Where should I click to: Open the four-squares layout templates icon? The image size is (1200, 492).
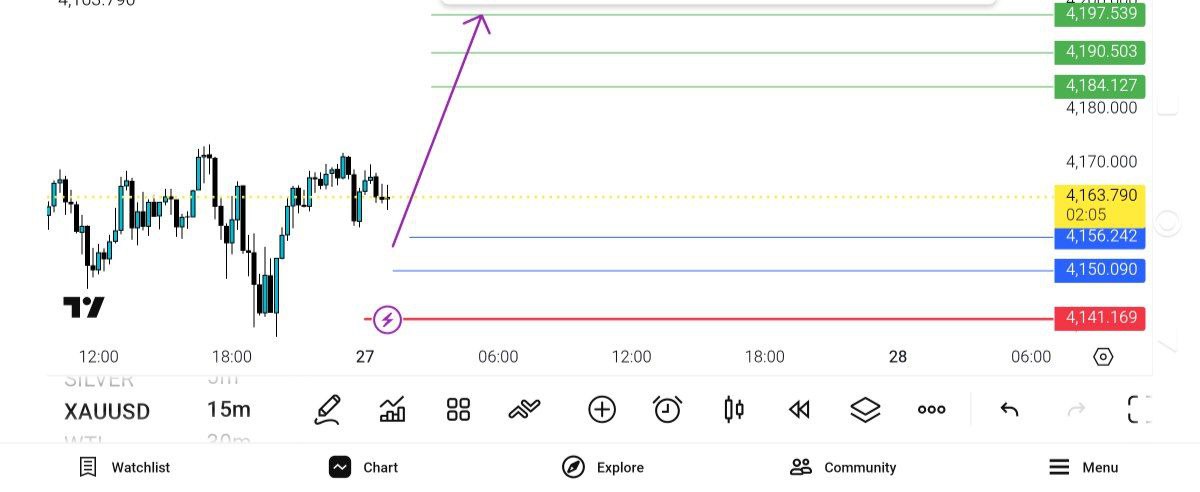coord(458,409)
